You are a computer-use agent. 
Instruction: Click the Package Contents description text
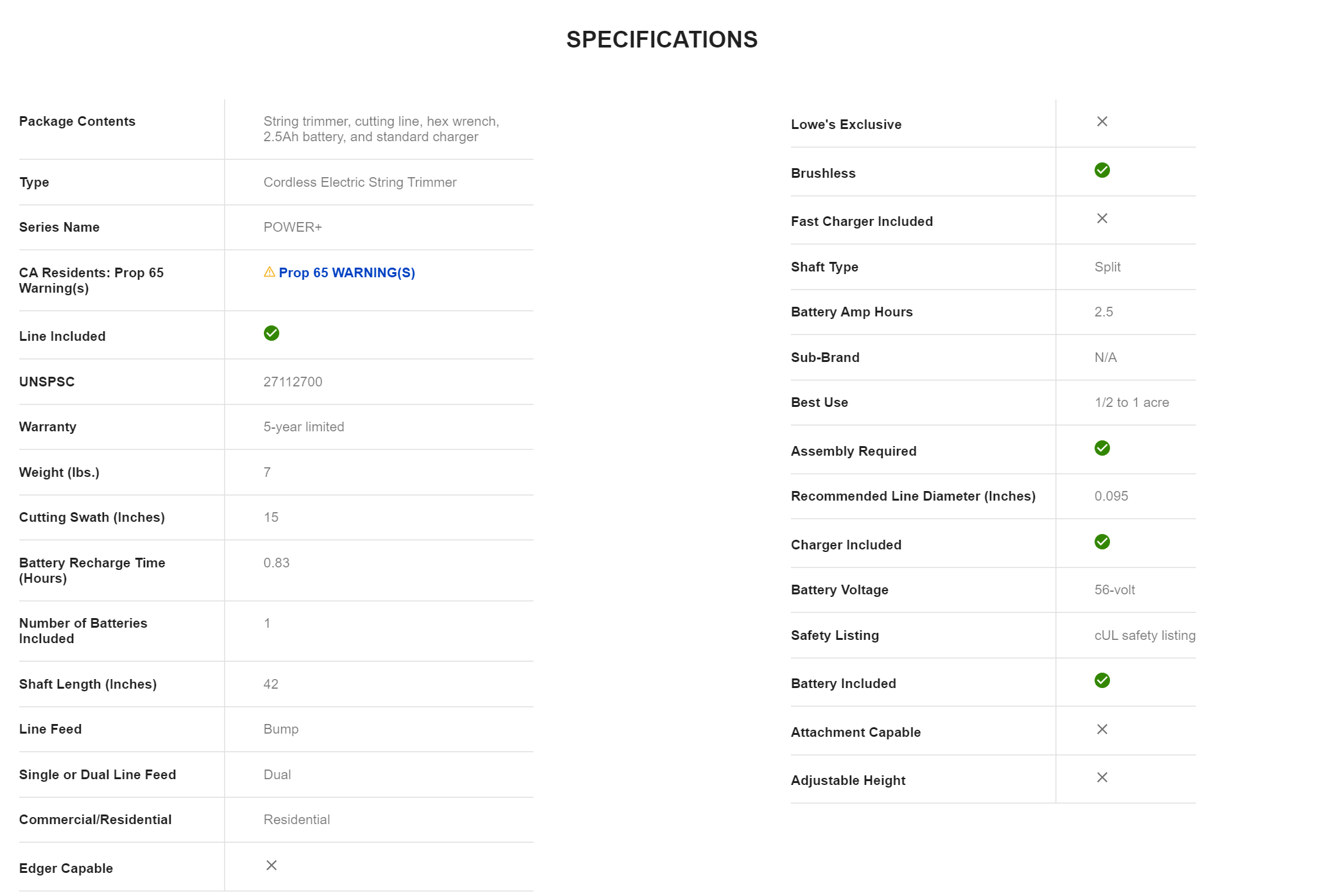click(381, 129)
